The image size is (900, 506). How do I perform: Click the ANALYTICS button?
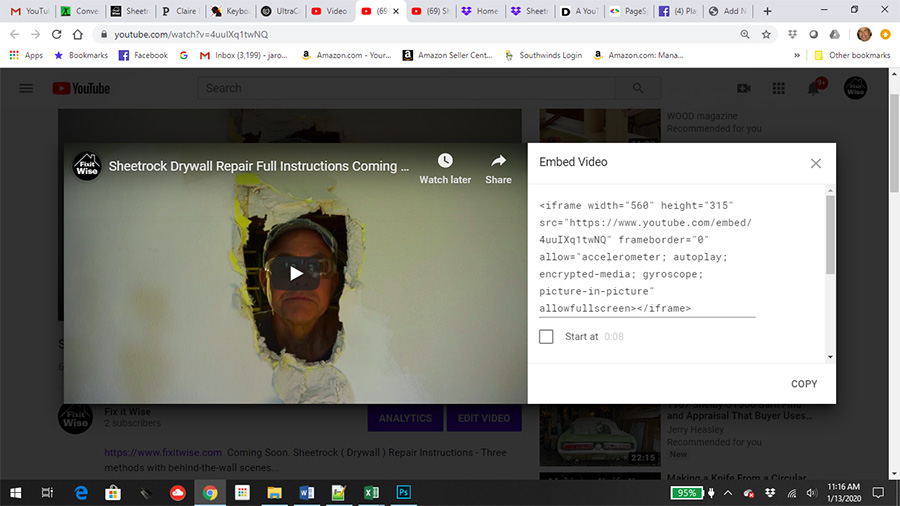point(405,418)
